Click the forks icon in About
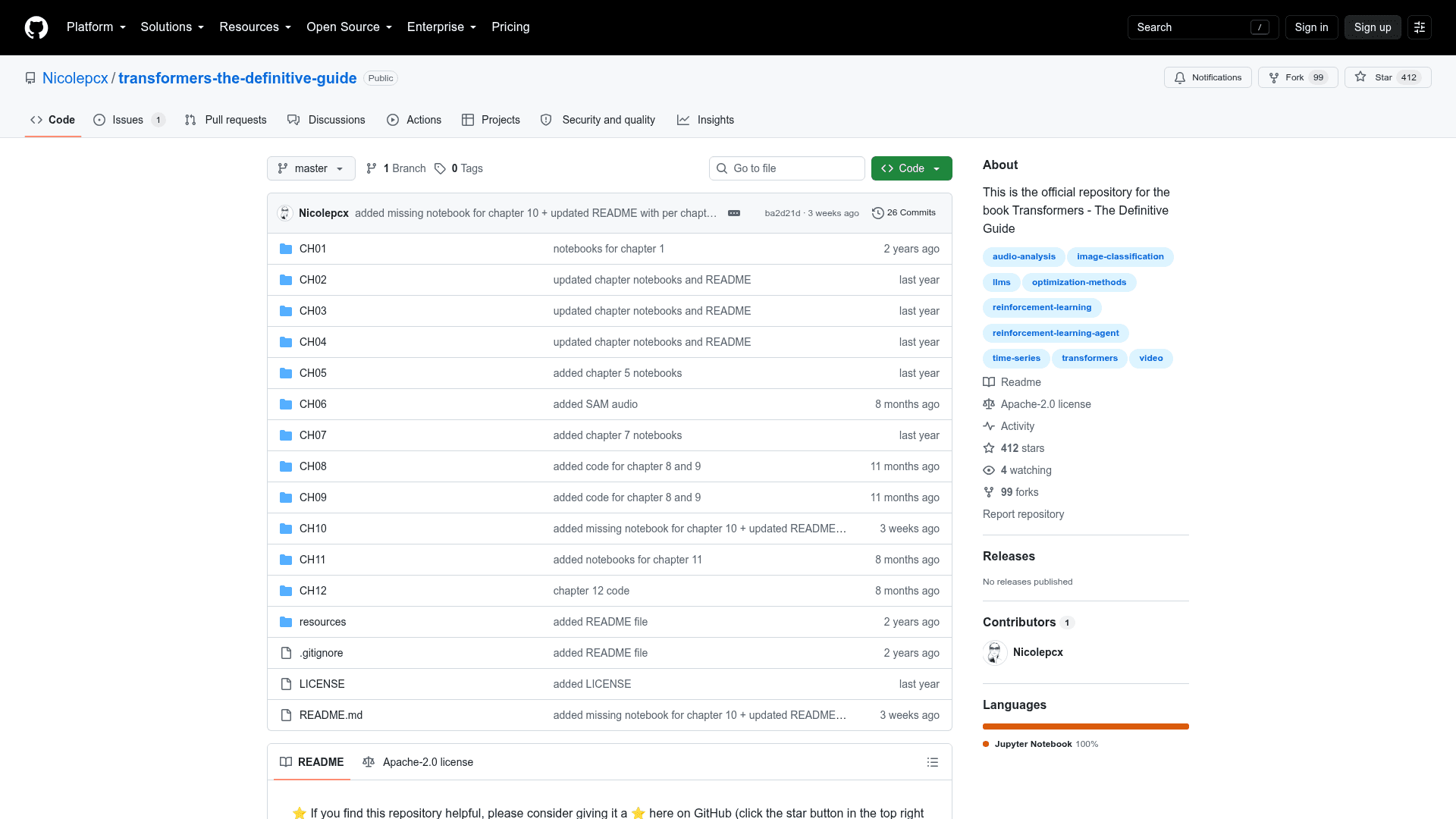1456x819 pixels. [989, 492]
